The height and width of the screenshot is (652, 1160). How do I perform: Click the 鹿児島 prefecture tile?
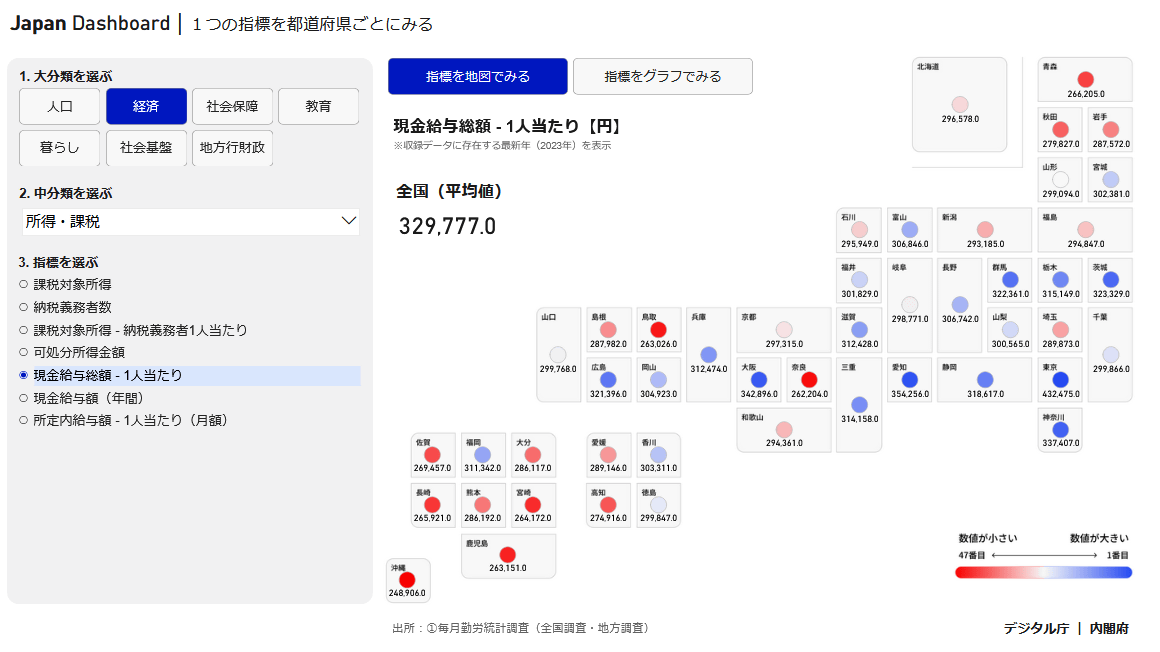click(508, 556)
